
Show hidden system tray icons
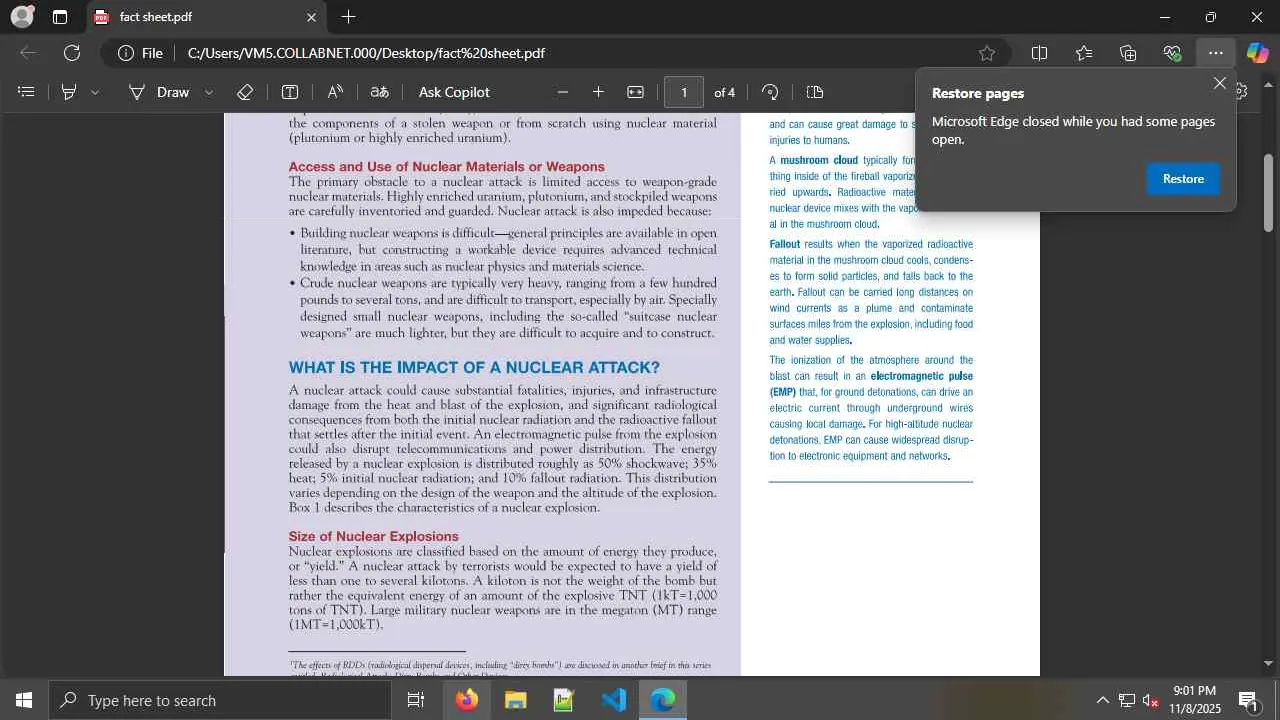tap(1102, 700)
